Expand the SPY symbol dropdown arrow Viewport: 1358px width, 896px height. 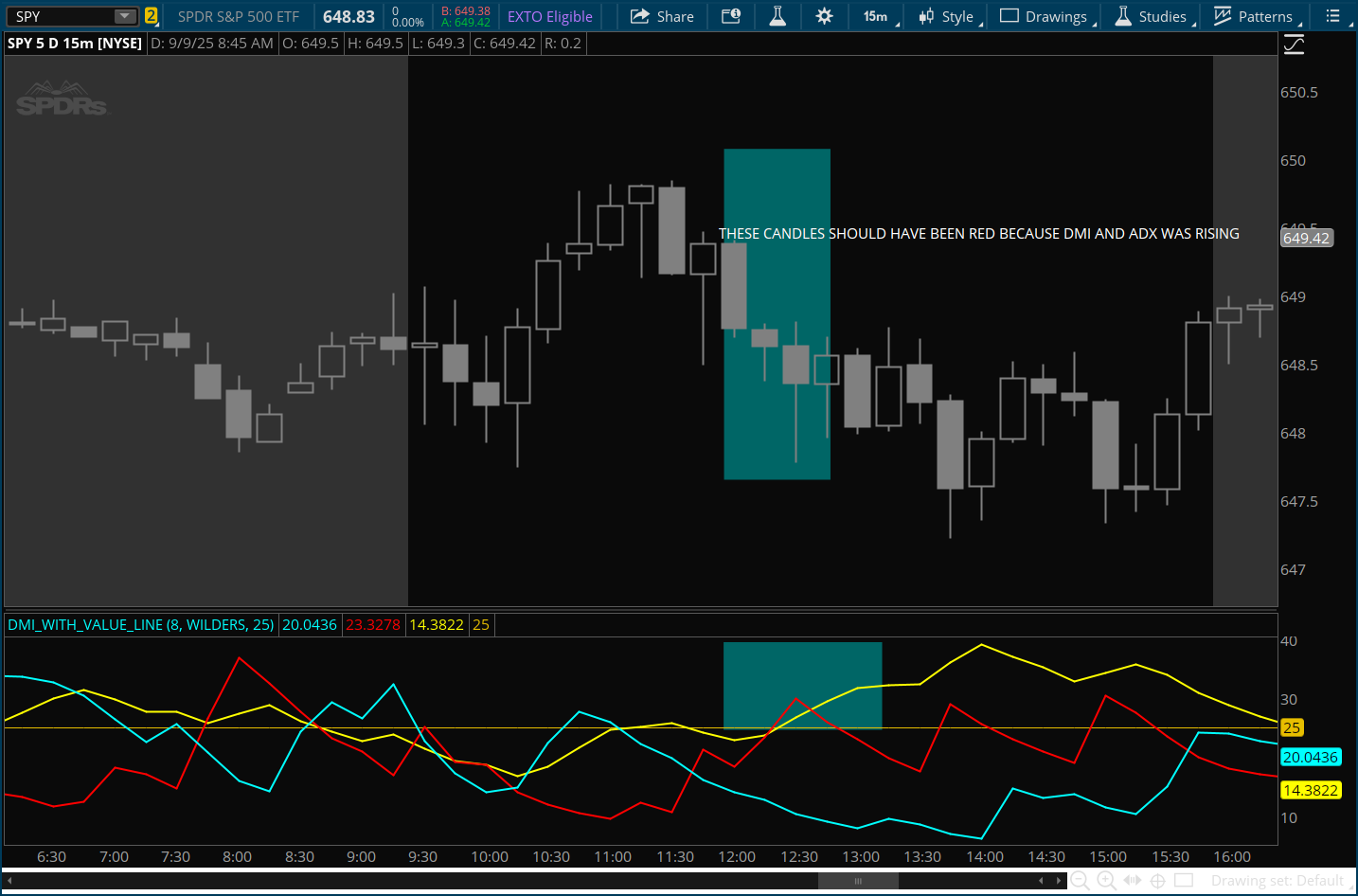[x=125, y=16]
